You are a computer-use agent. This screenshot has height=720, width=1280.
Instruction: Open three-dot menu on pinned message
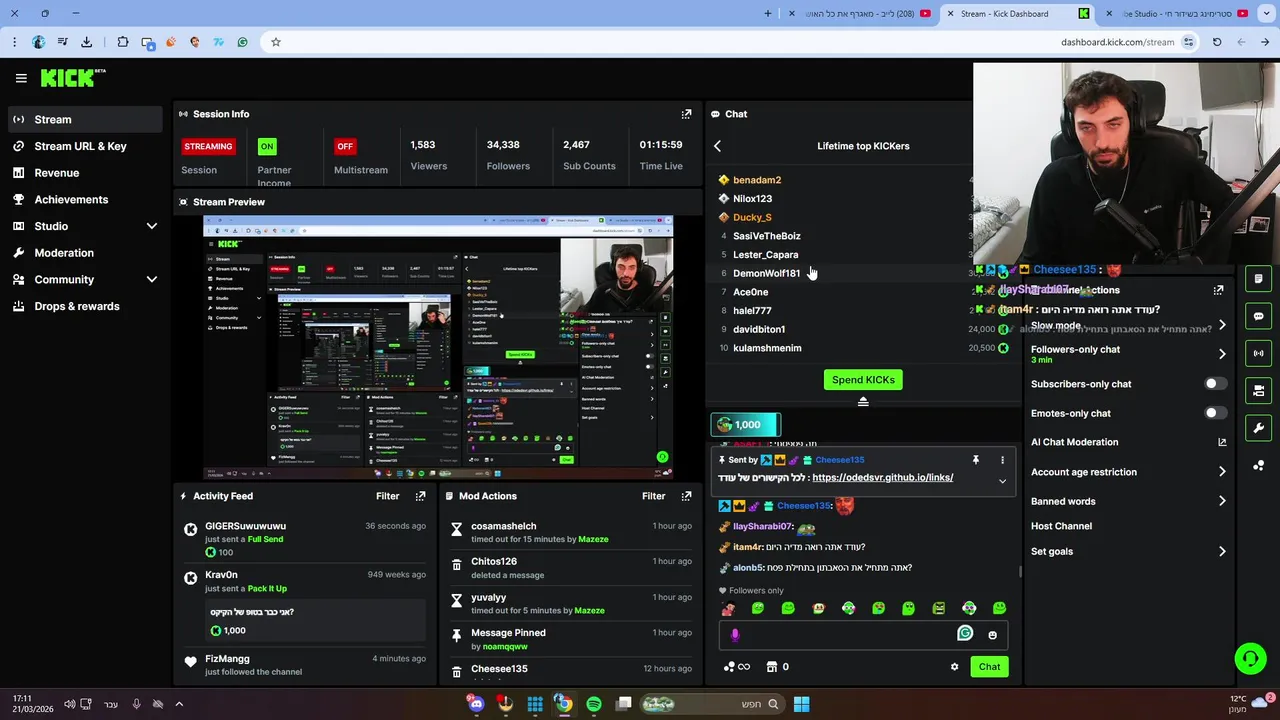coord(1002,460)
